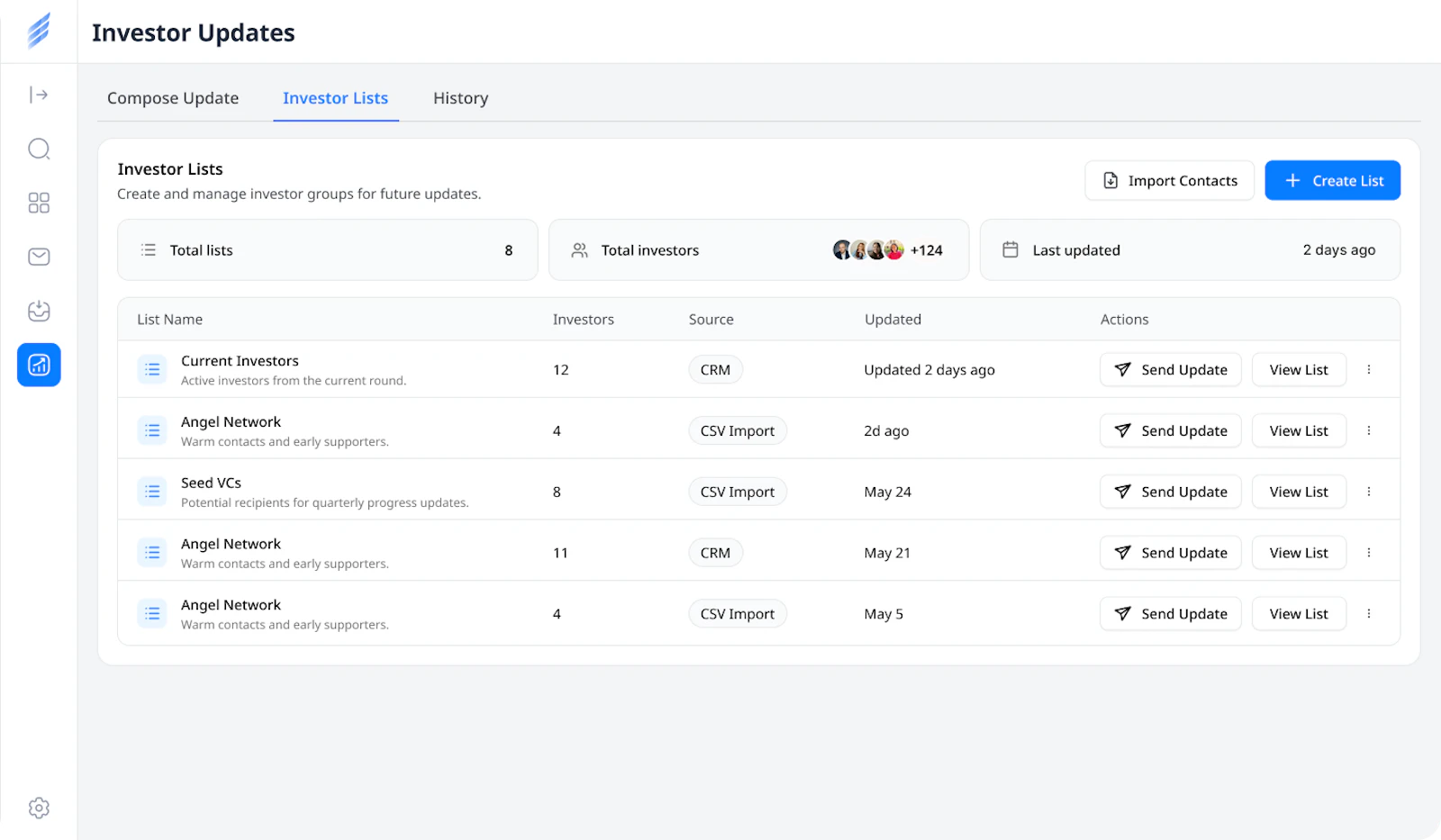Click the Total lists icon
Viewport: 1441px width, 840px height.
point(149,250)
